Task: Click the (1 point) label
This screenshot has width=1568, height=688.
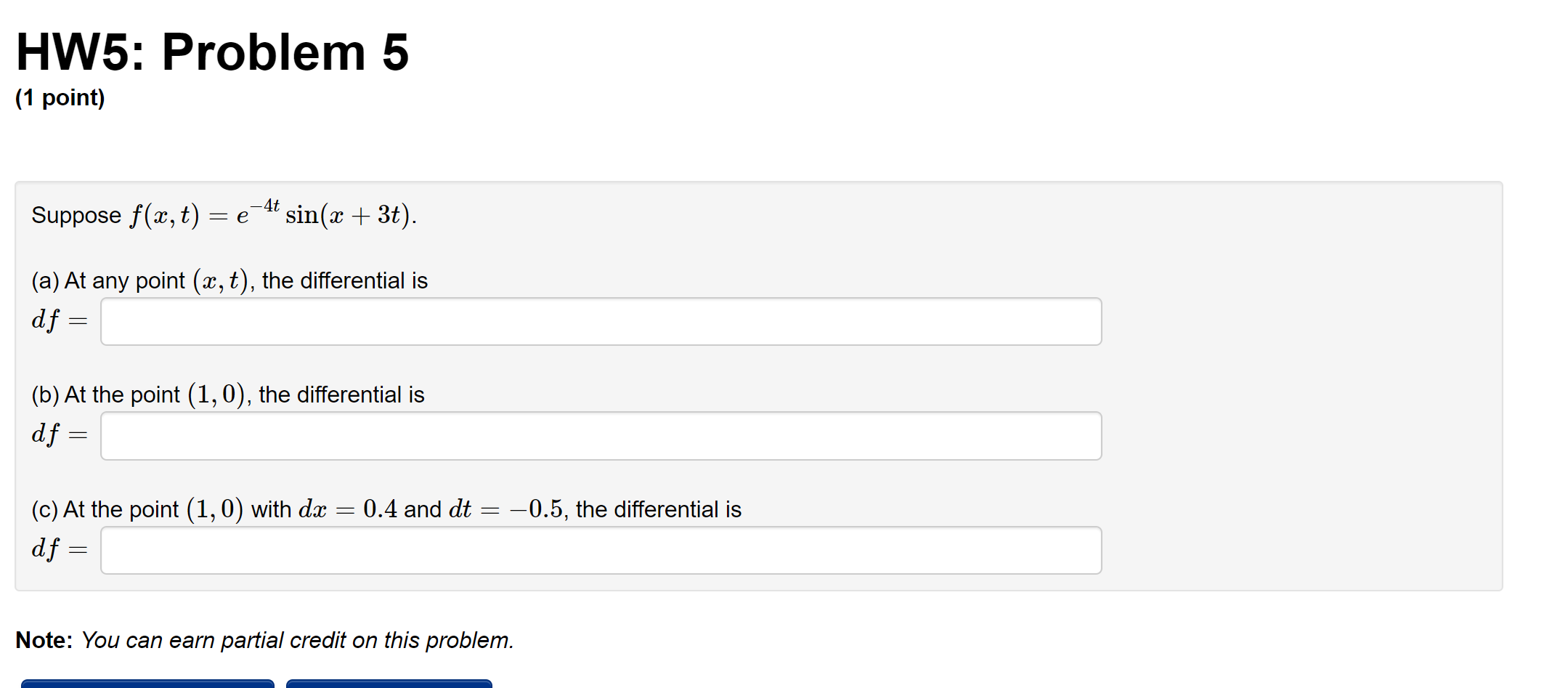Action: coord(59,97)
